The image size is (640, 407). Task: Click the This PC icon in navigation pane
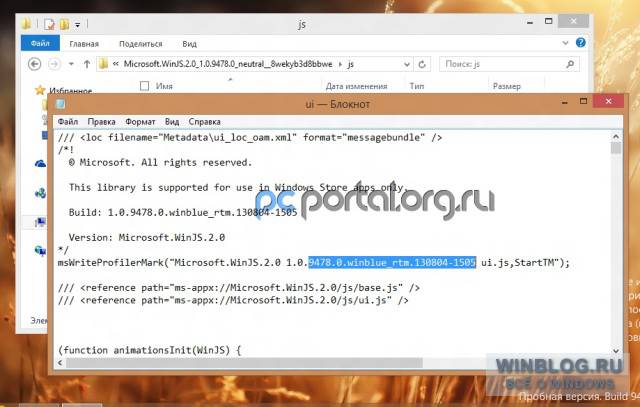coord(40,222)
